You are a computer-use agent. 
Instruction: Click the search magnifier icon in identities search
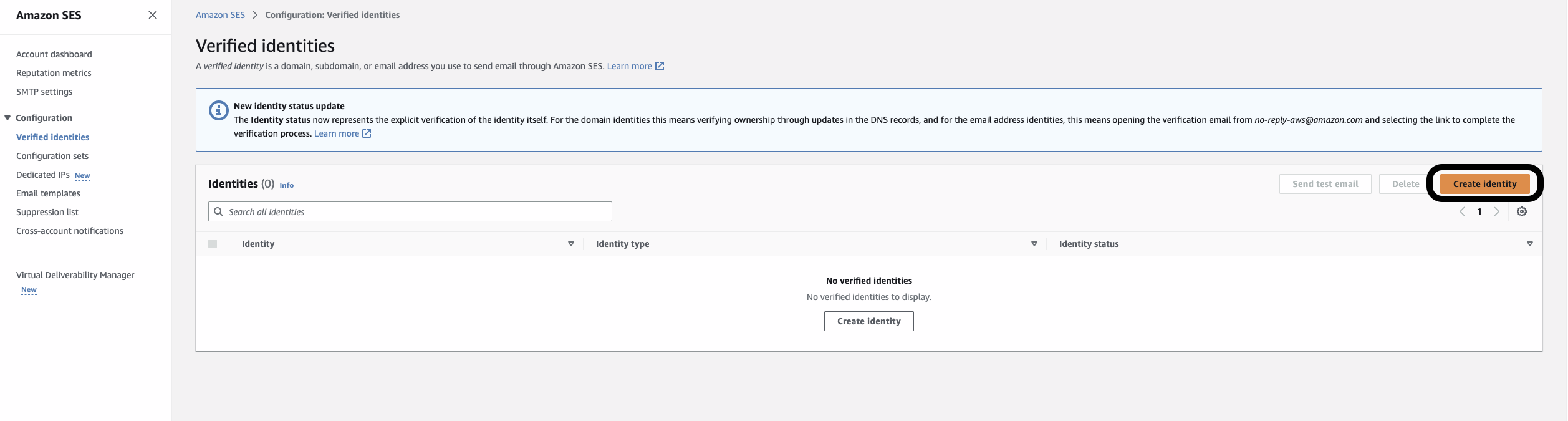coord(218,211)
